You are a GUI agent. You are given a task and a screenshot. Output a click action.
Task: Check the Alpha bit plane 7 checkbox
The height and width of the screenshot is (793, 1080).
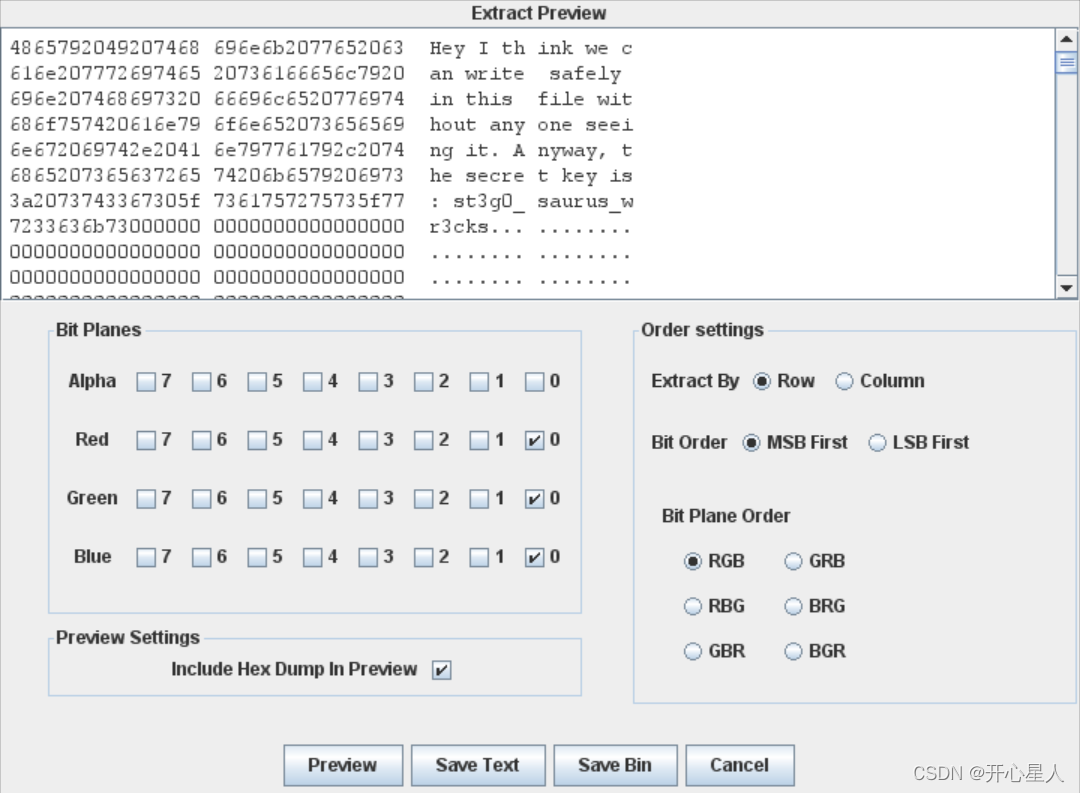[146, 382]
